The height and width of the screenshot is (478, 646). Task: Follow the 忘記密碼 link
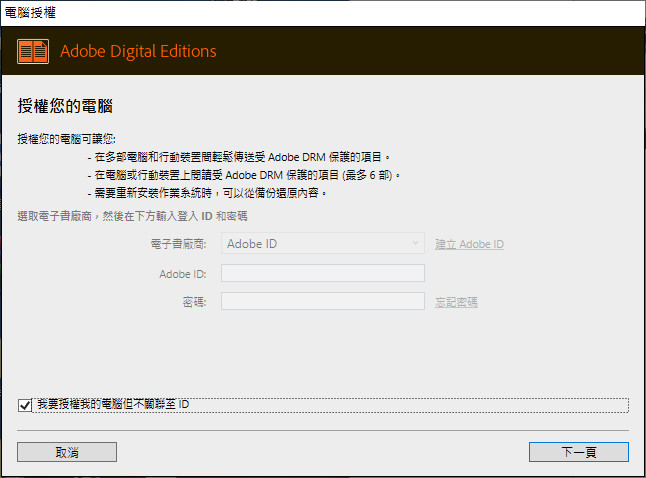click(x=456, y=302)
